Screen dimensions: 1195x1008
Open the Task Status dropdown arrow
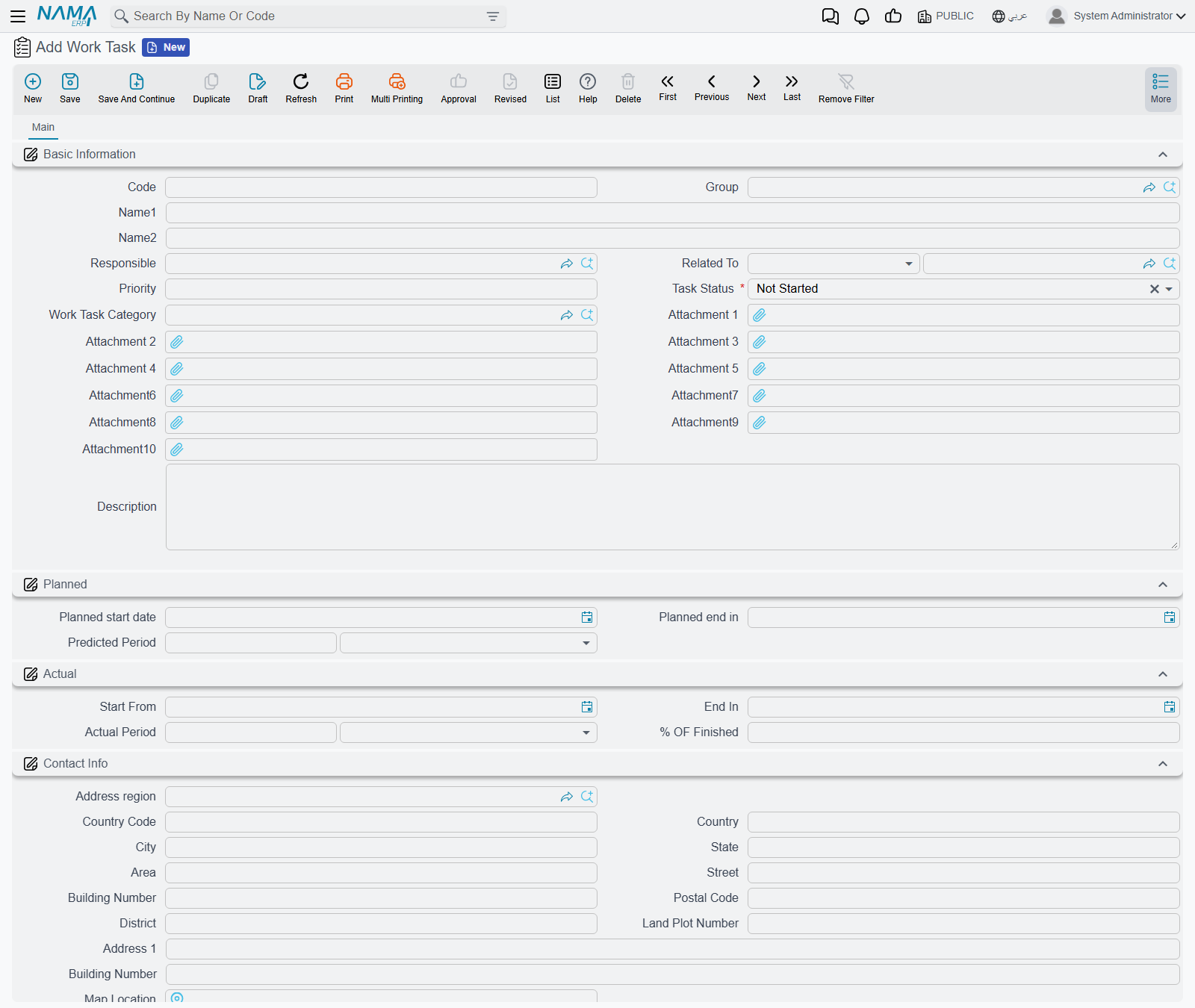(1169, 289)
